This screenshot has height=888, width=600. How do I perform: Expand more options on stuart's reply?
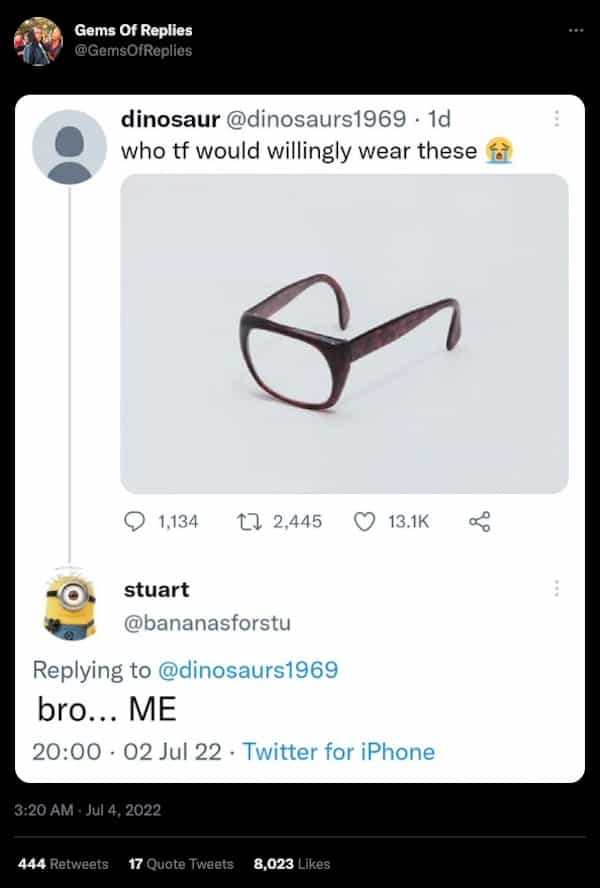[x=557, y=589]
